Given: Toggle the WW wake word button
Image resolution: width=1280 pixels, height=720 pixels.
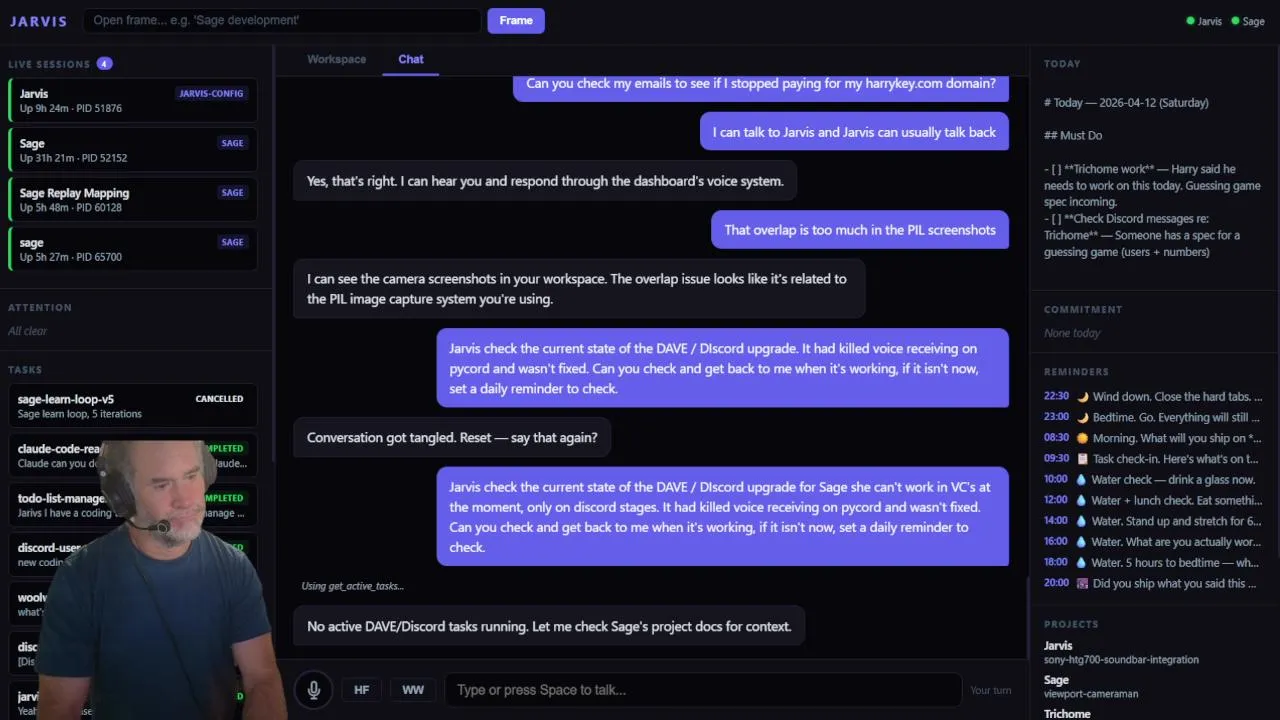Looking at the screenshot, I should click(x=413, y=689).
